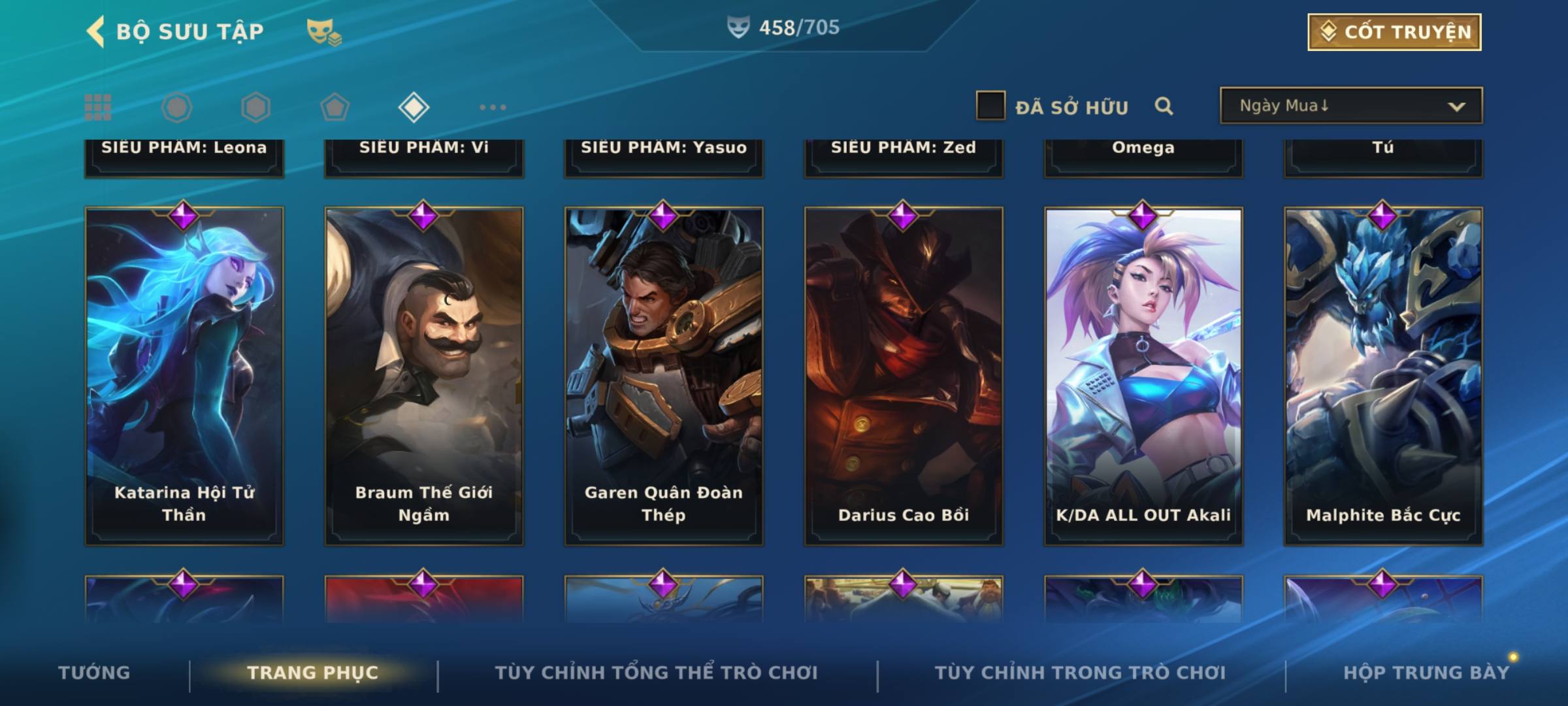
Task: Select the circle-in-hexagon rarity filter
Action: point(176,107)
